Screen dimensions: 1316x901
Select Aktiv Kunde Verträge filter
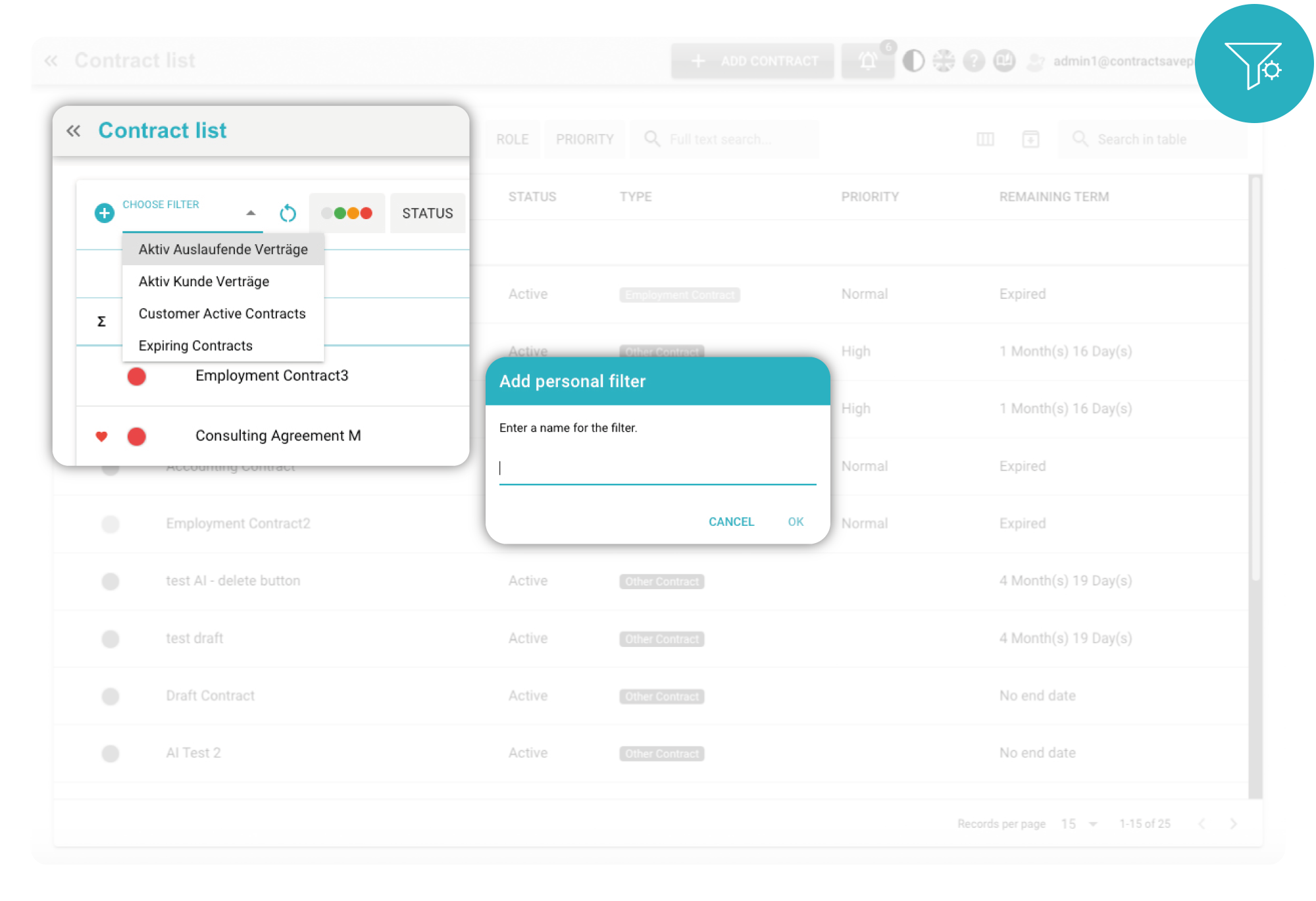coord(223,282)
